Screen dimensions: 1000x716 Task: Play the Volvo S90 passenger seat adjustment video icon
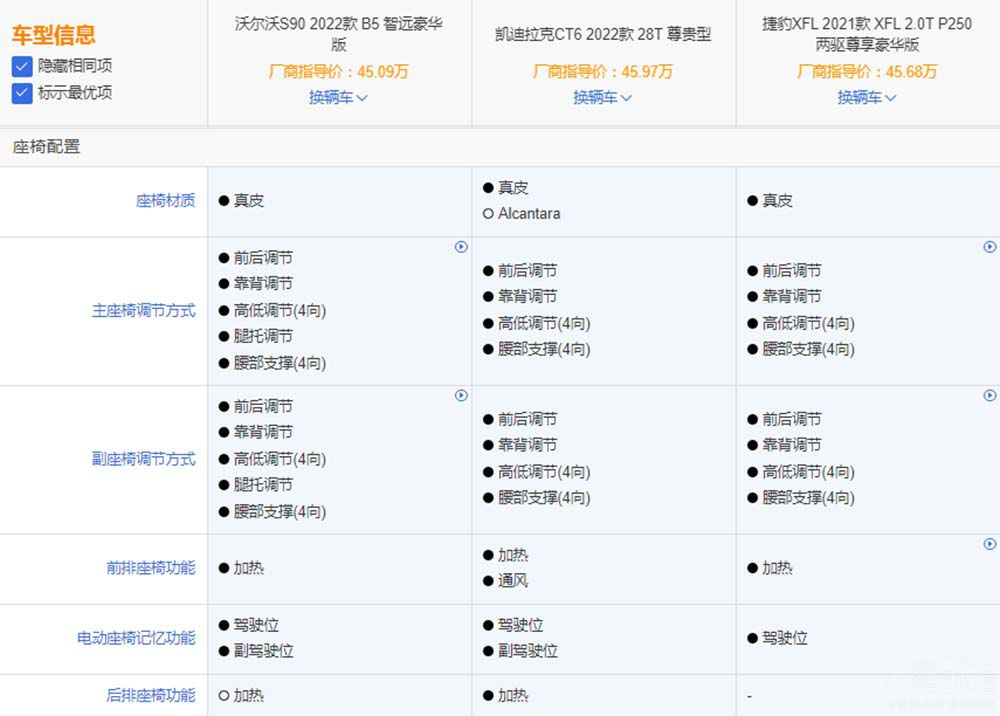point(461,395)
